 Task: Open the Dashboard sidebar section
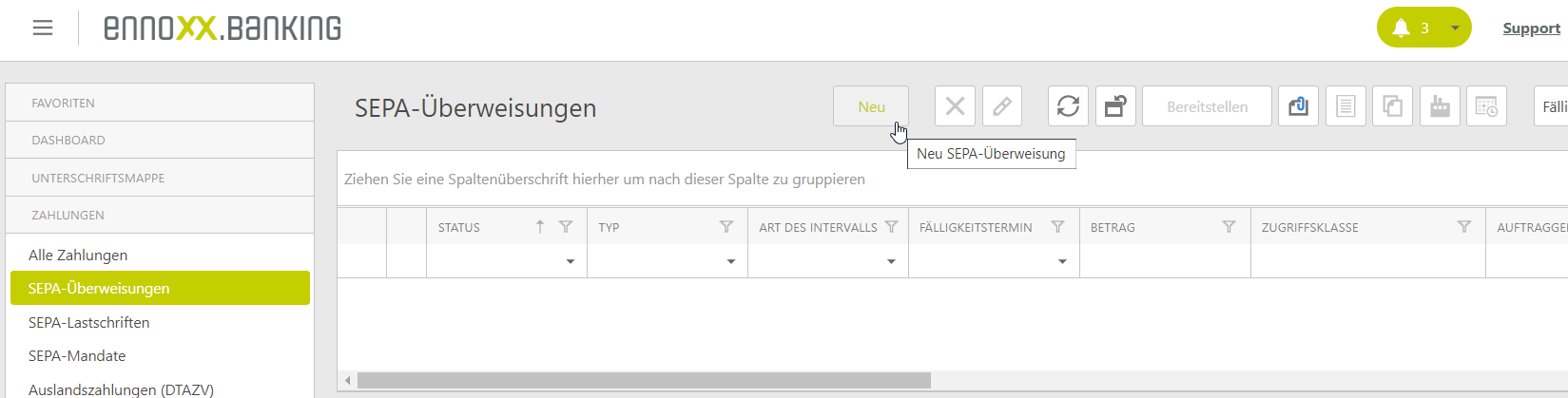coord(68,140)
